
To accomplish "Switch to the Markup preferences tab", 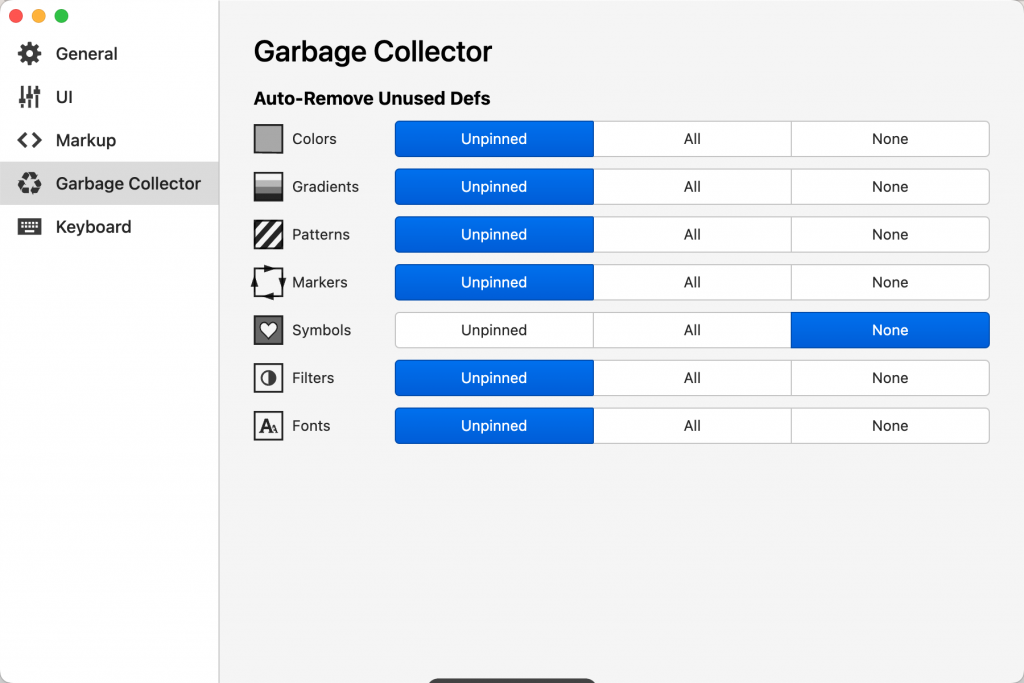I will (x=85, y=141).
